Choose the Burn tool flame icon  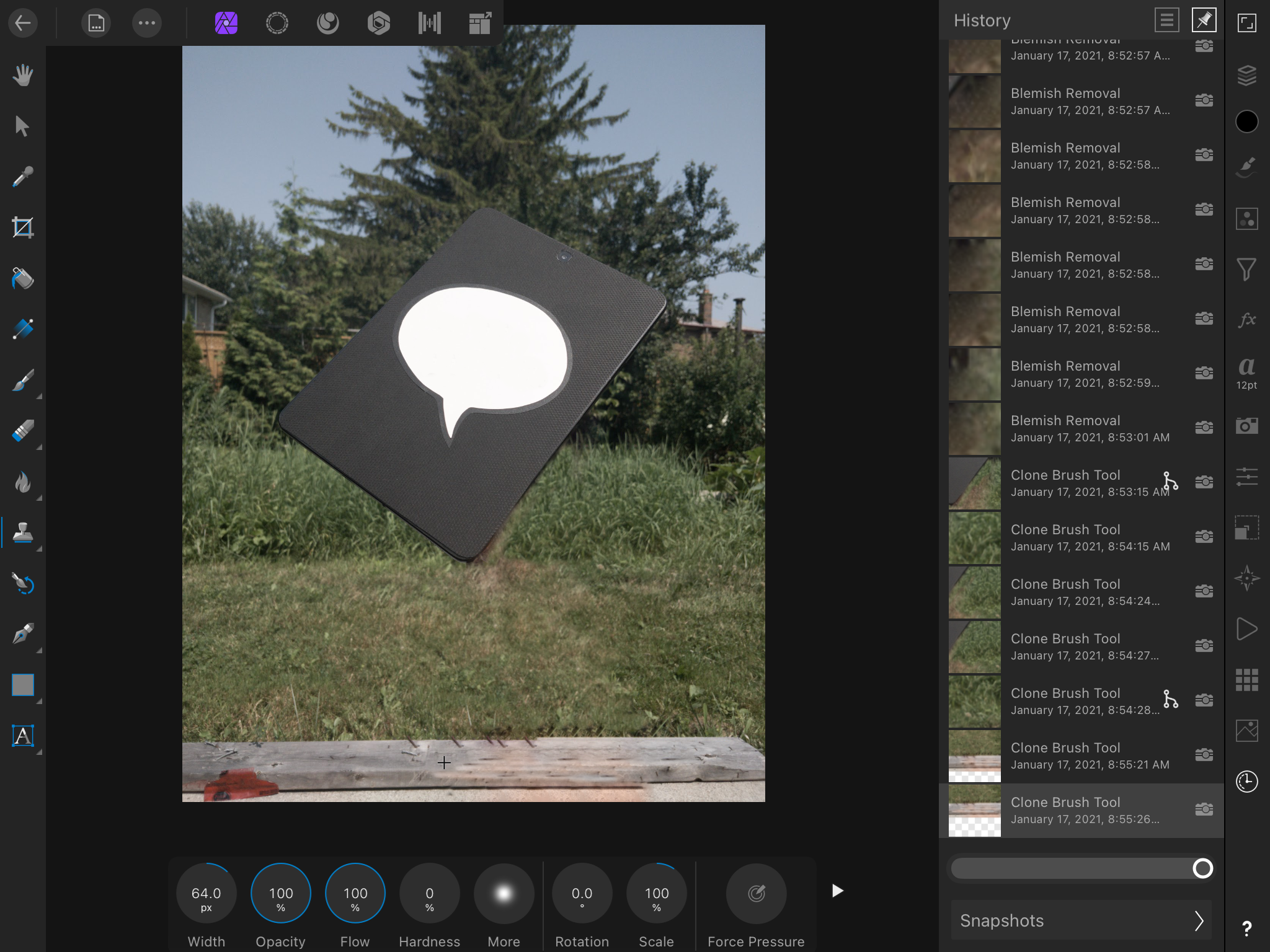[x=23, y=482]
